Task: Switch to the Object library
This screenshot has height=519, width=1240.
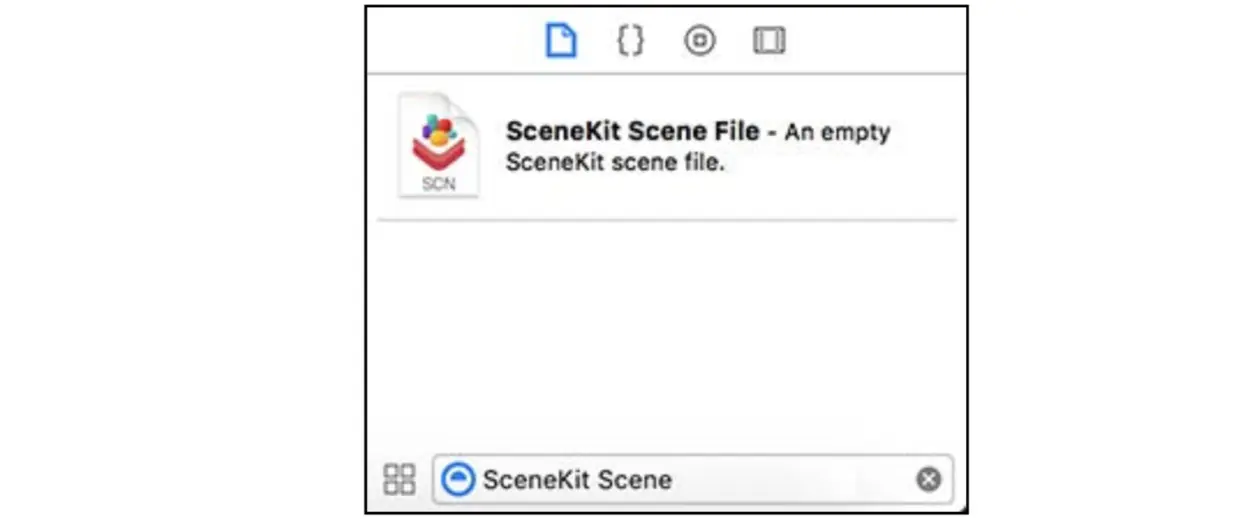Action: point(700,40)
